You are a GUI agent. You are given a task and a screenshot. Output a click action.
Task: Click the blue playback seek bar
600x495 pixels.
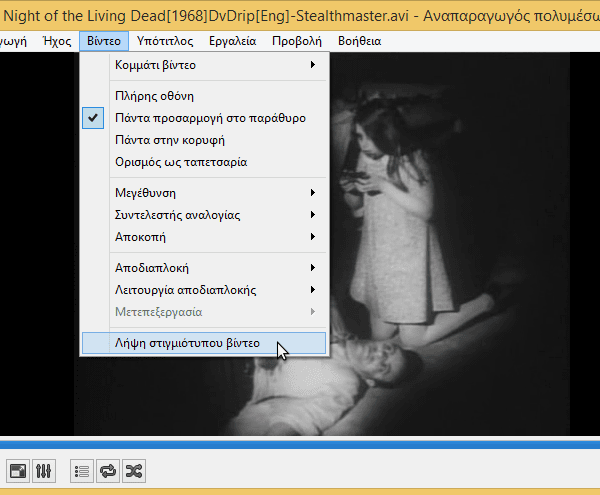coord(300,445)
